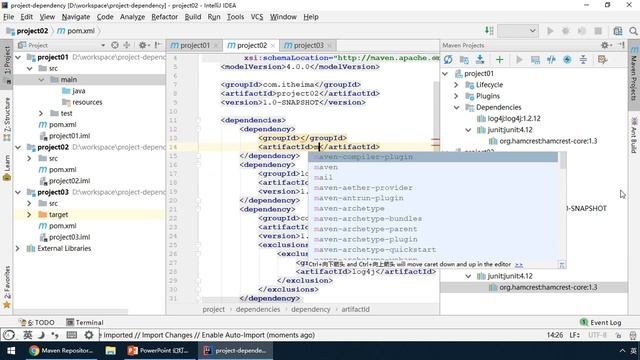Open the Project view dropdown
This screenshot has width=640, height=360.
pos(103,45)
